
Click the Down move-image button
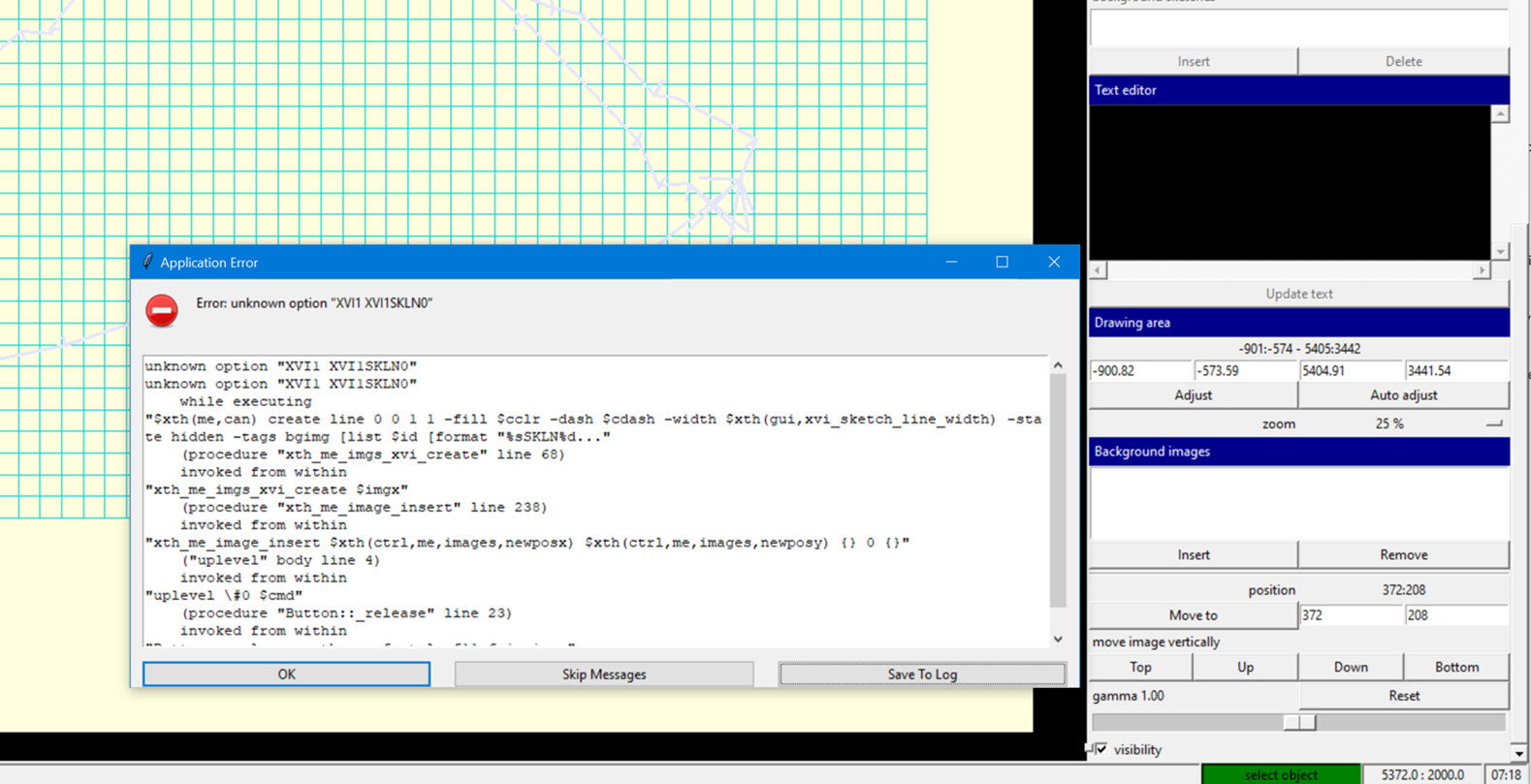1351,667
